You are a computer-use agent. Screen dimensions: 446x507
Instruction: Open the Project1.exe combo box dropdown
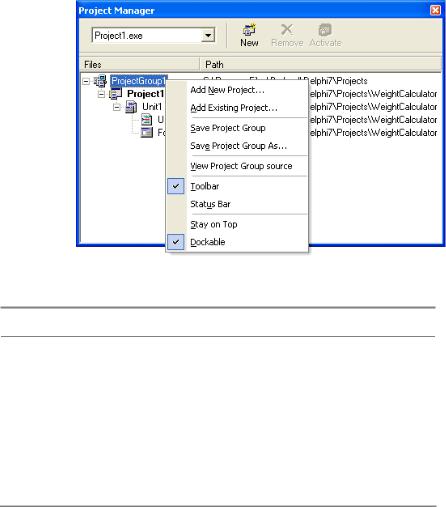[208, 35]
